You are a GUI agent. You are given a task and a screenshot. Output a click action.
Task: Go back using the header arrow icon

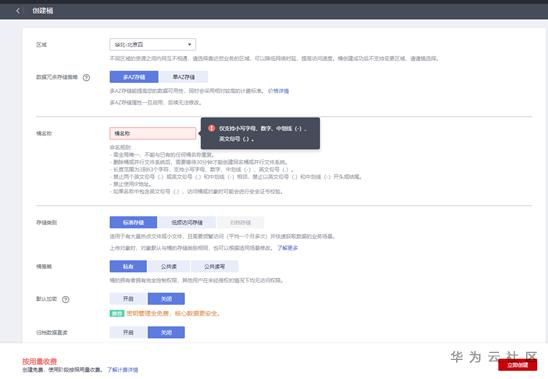(x=18, y=11)
